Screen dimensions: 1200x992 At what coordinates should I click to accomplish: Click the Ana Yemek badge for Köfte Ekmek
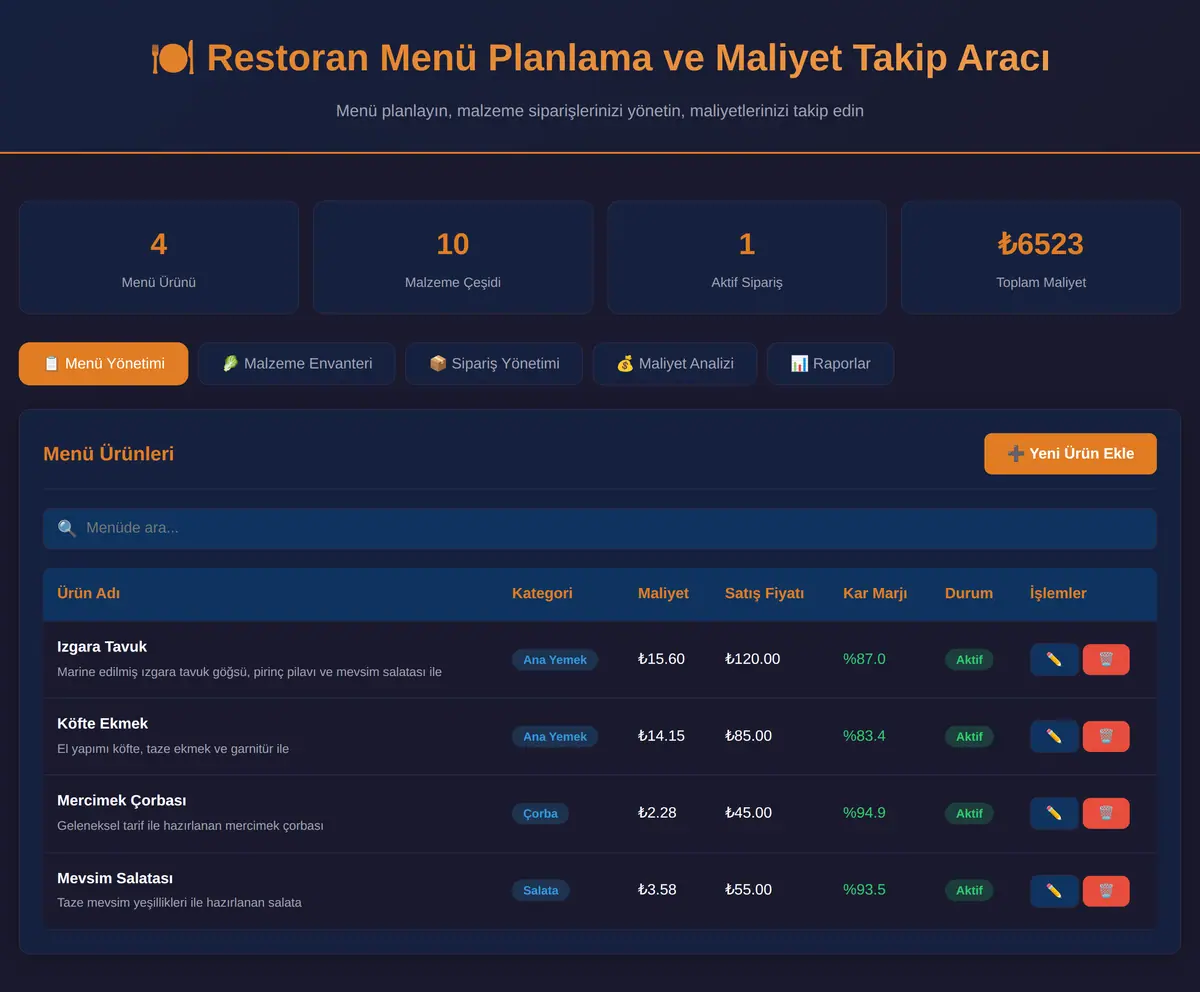[555, 736]
